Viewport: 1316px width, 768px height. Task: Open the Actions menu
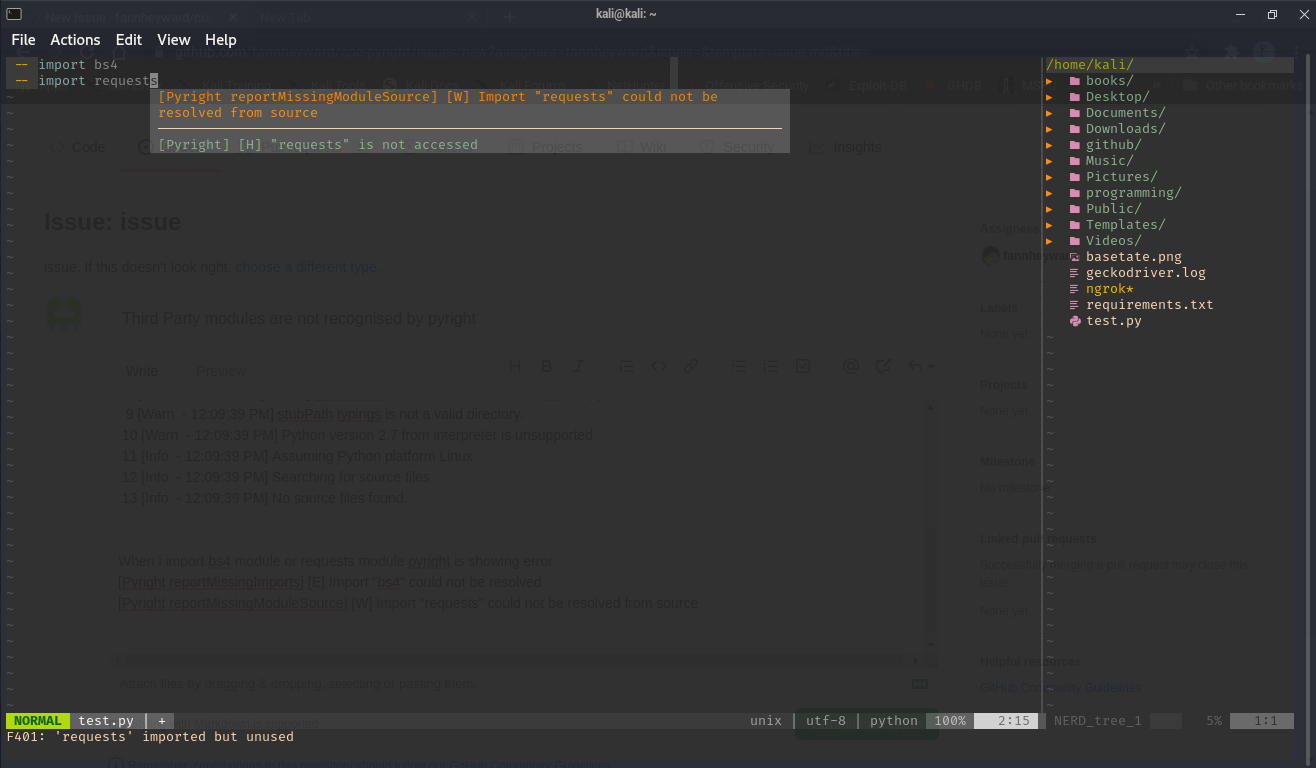tap(75, 40)
